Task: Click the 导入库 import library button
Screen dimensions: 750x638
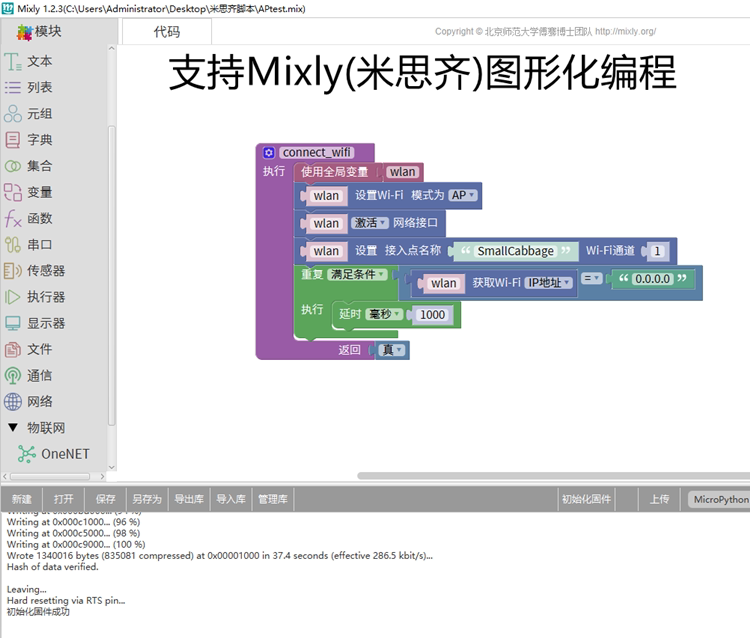Action: (x=231, y=499)
